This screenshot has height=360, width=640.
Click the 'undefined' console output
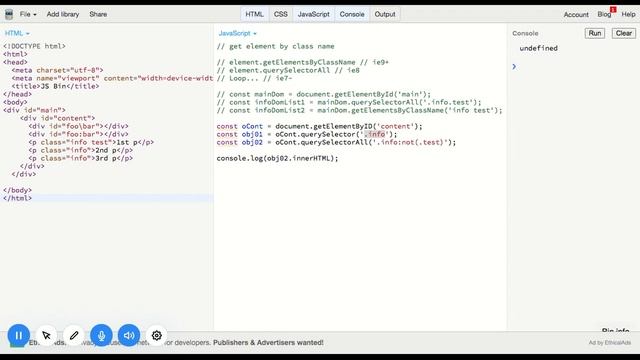click(x=538, y=48)
